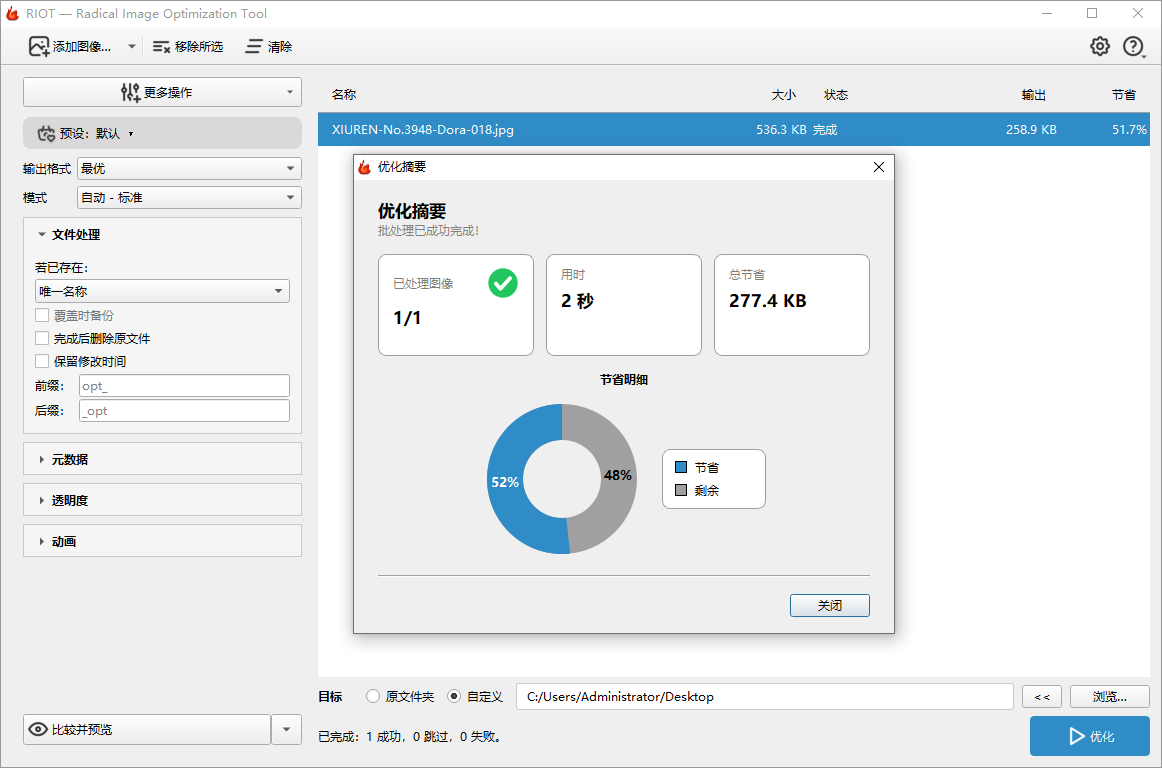Click the 名称 column header
The image size is (1162, 768).
coord(344,95)
